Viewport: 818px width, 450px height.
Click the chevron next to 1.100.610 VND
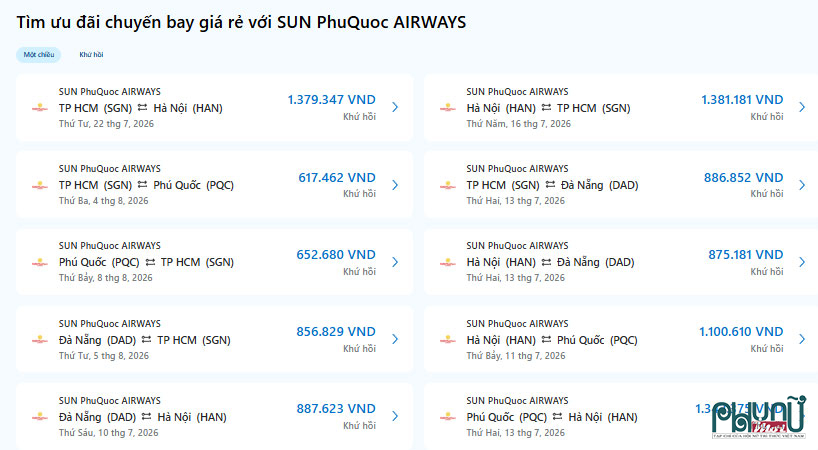click(802, 339)
